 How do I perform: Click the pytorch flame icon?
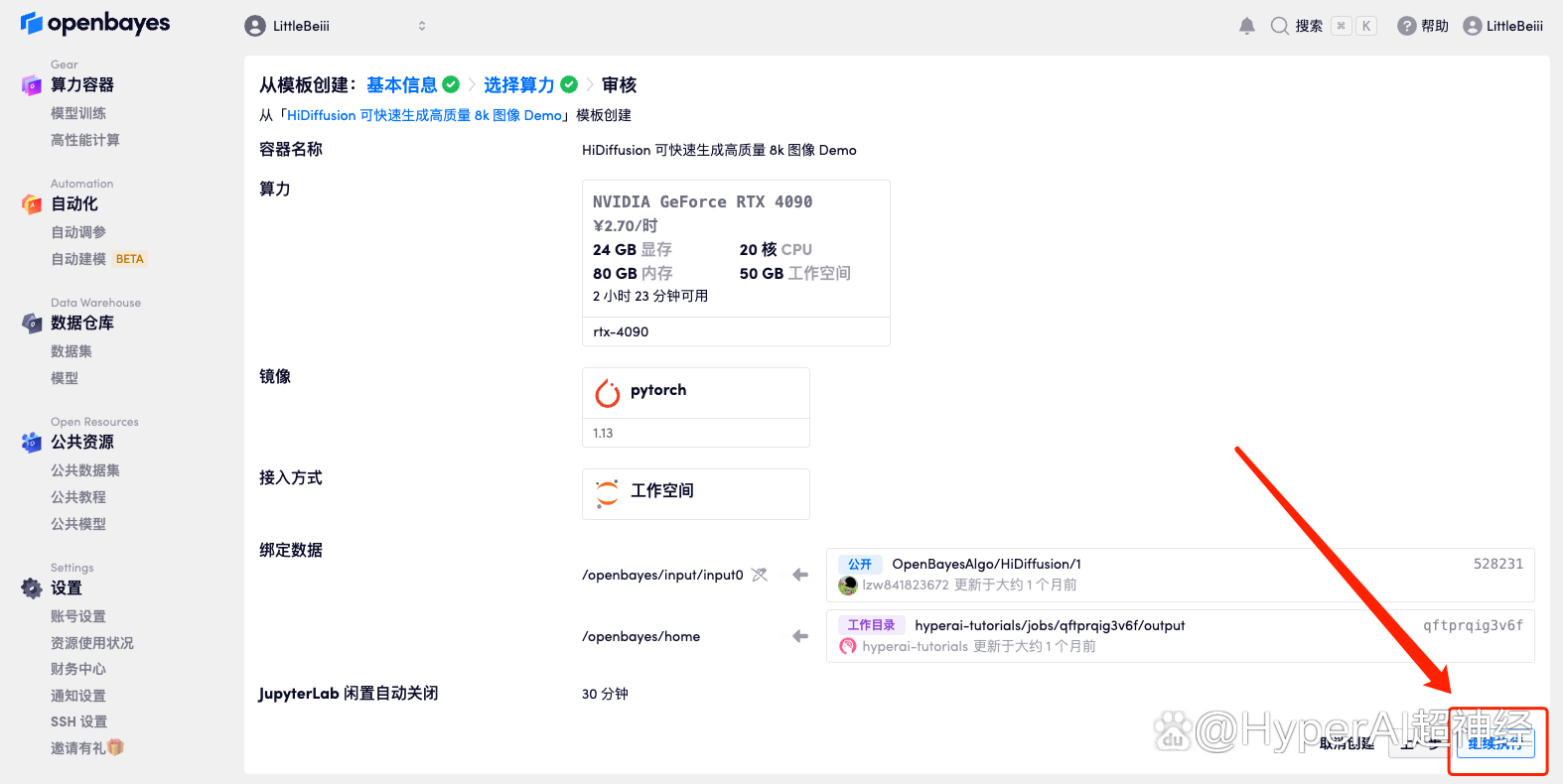[x=608, y=393]
